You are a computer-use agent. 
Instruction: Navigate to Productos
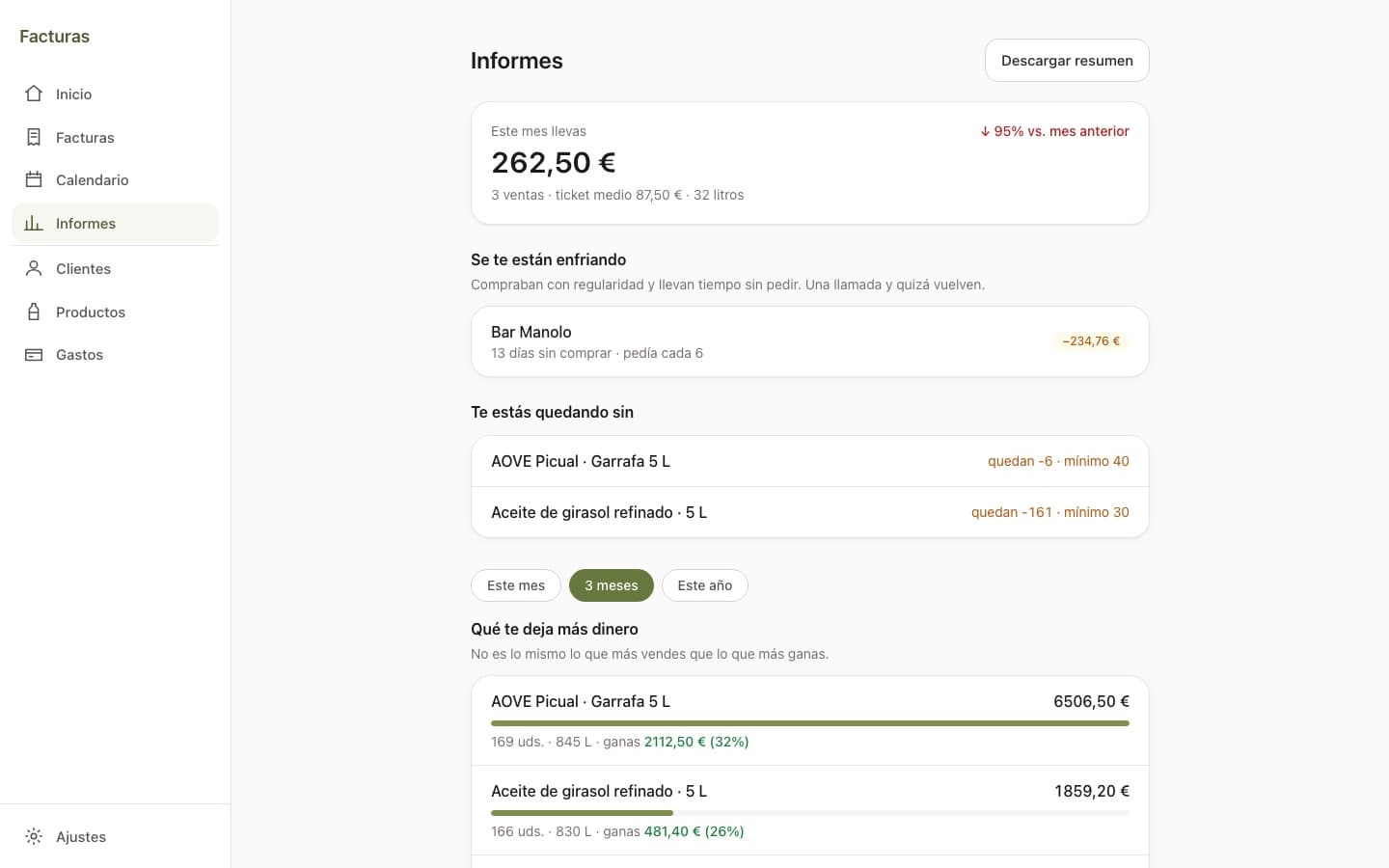(115, 312)
